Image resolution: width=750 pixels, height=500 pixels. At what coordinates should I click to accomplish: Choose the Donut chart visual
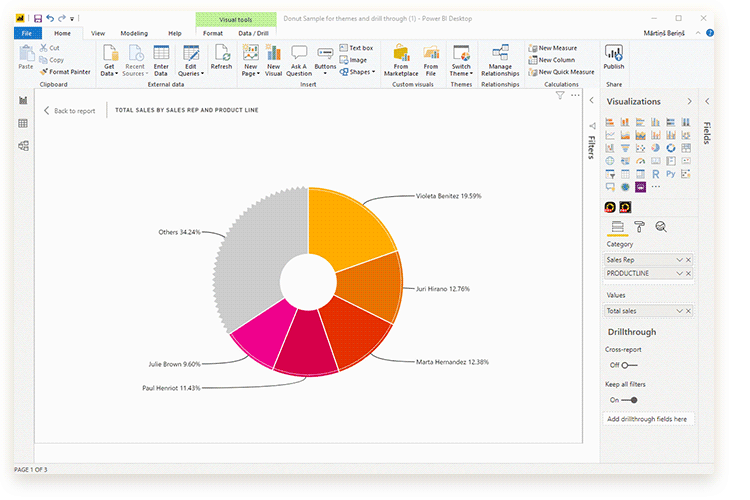pyautogui.click(x=671, y=148)
